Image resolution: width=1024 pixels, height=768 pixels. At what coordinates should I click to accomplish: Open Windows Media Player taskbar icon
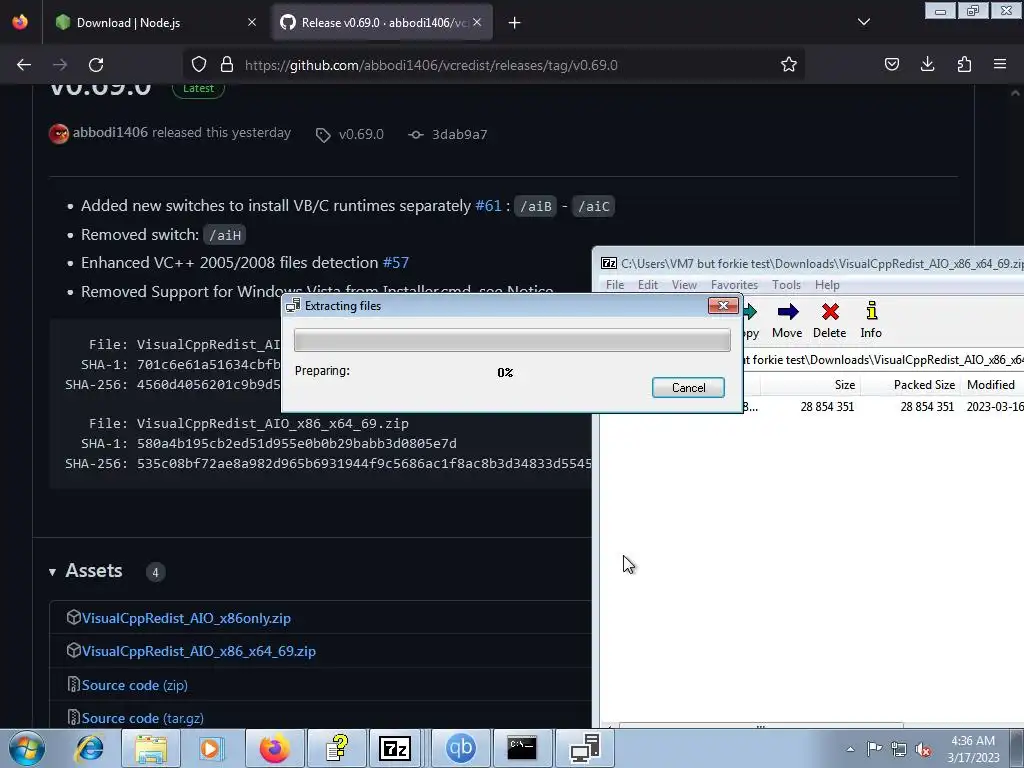pyautogui.click(x=212, y=748)
